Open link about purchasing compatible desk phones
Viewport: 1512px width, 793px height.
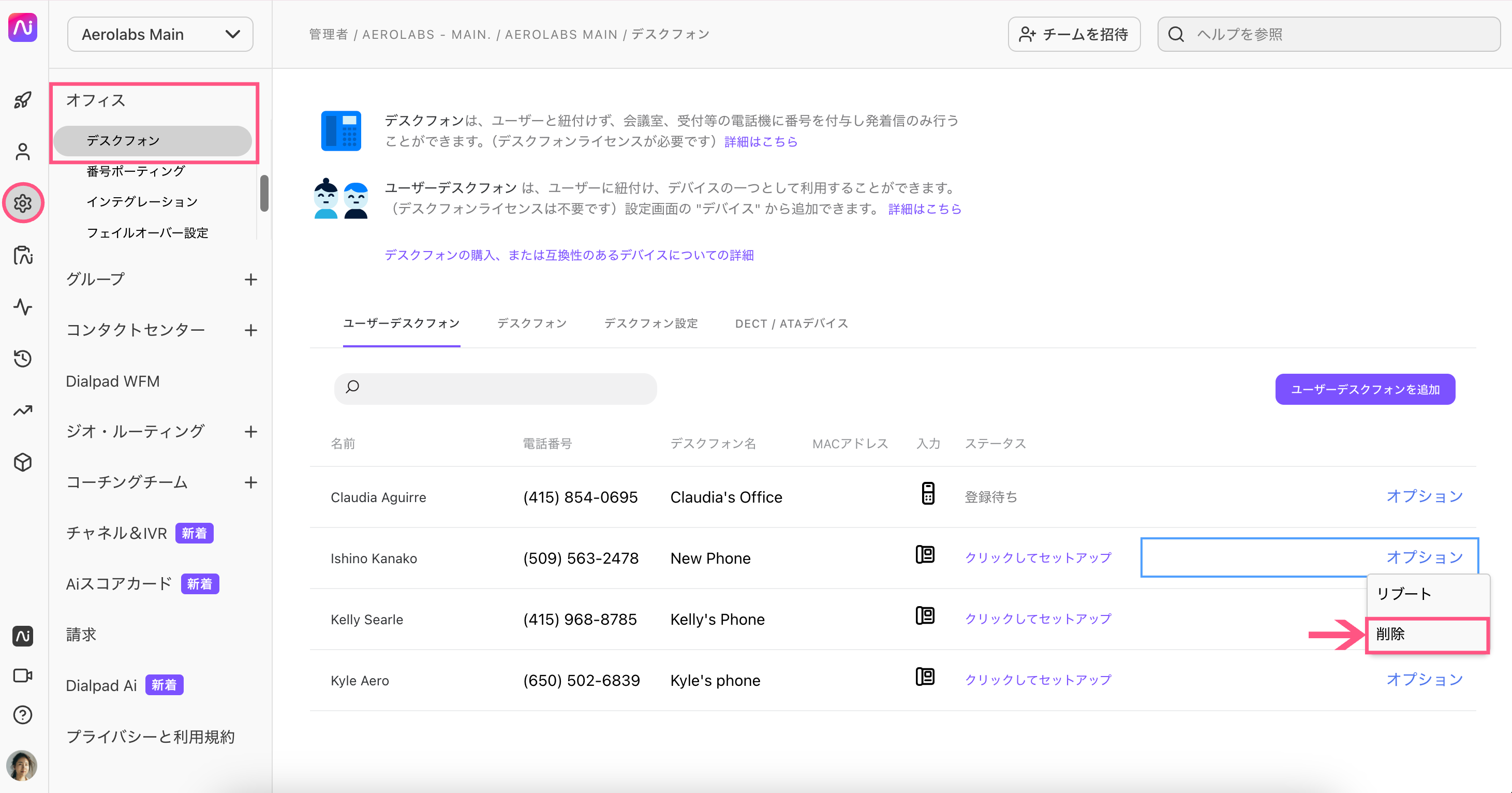569,255
